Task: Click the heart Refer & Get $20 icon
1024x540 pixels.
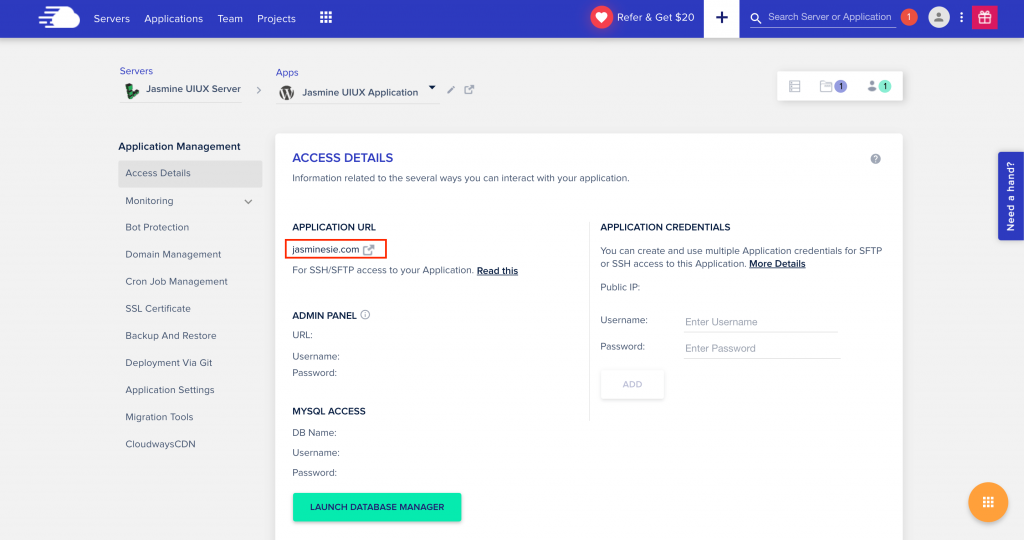Action: 601,18
